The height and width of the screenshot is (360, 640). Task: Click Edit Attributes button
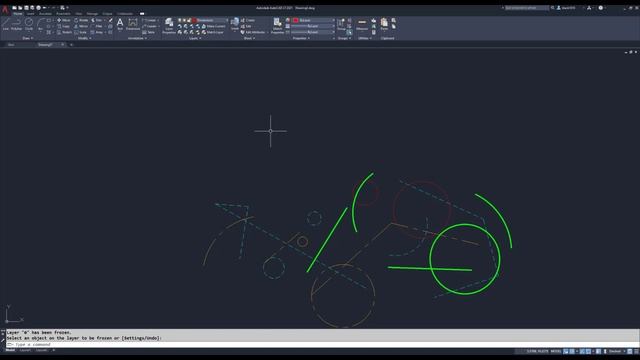click(253, 32)
